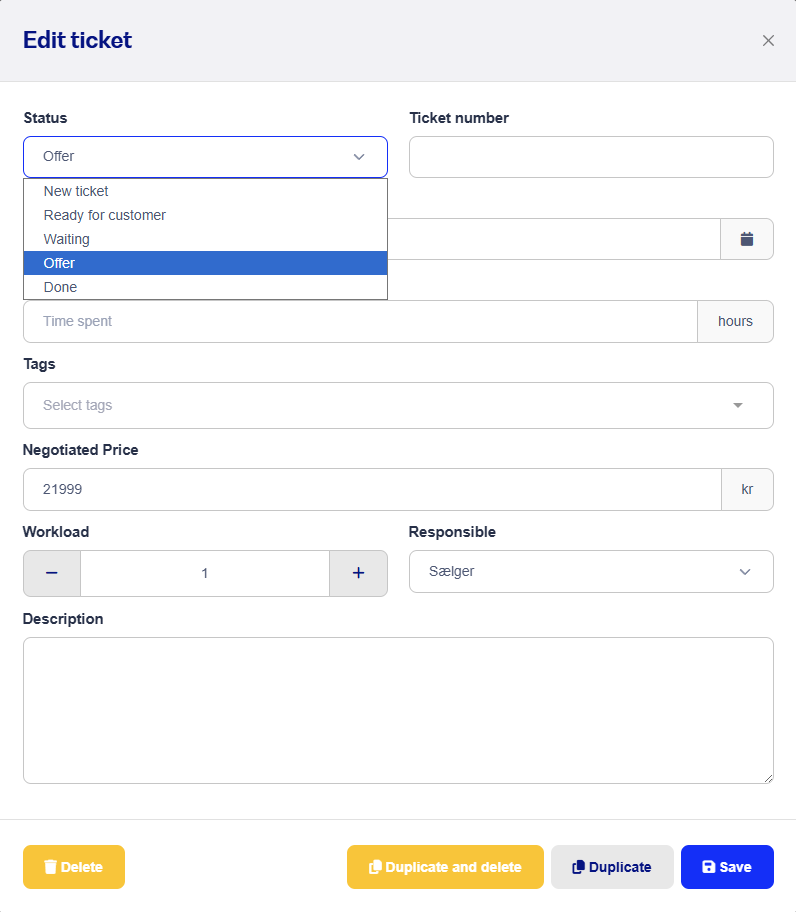Click the Delete trash button
Screen dimensions: 796x912
(74, 867)
